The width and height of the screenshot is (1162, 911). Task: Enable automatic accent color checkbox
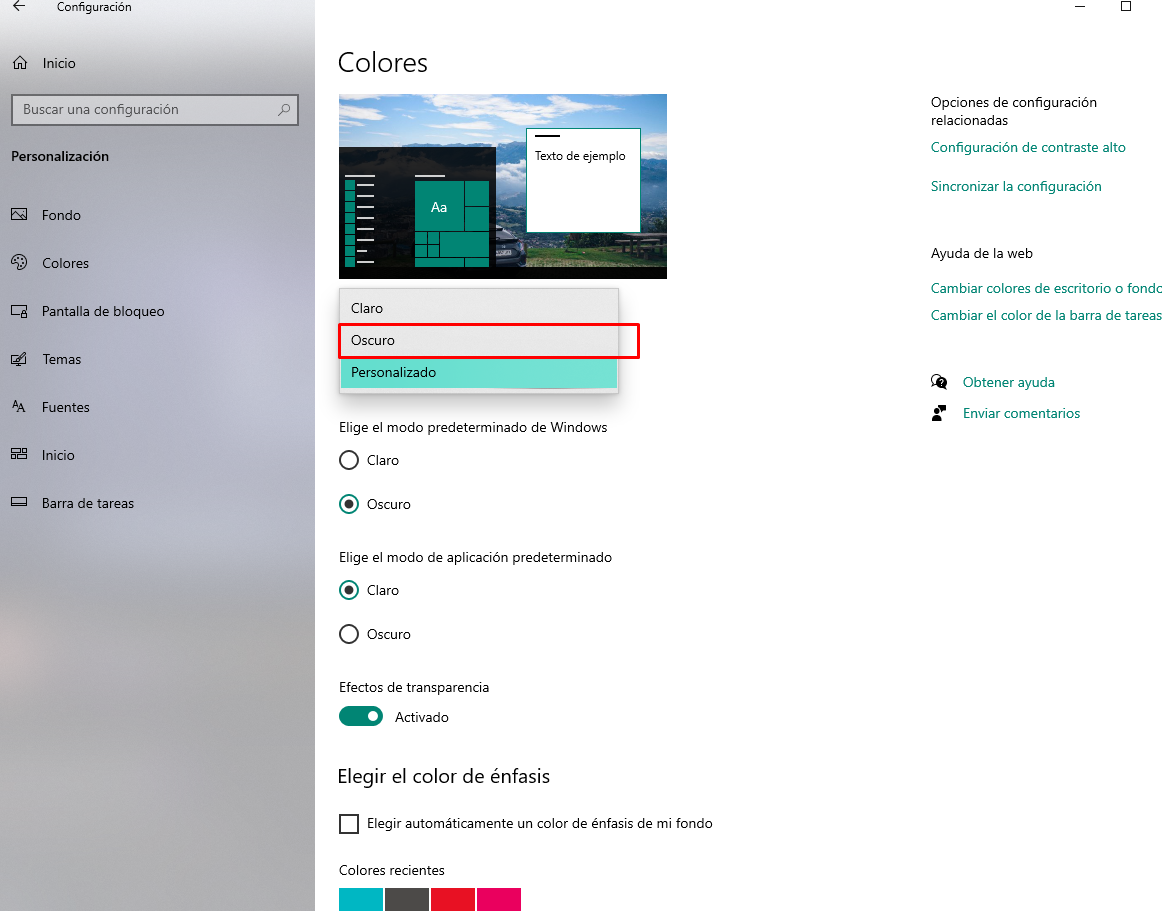click(x=349, y=824)
